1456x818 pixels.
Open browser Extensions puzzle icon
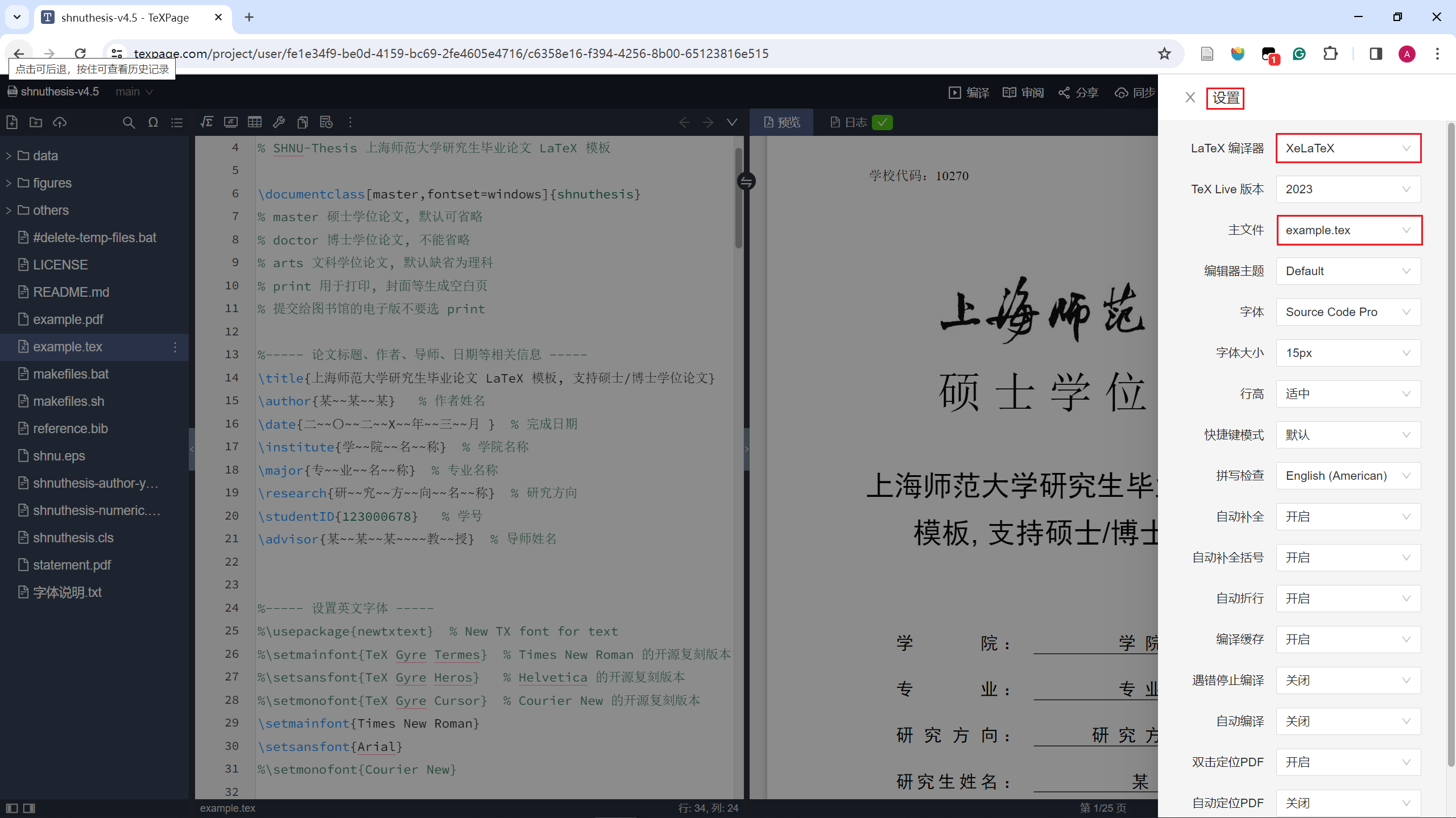tap(1330, 53)
